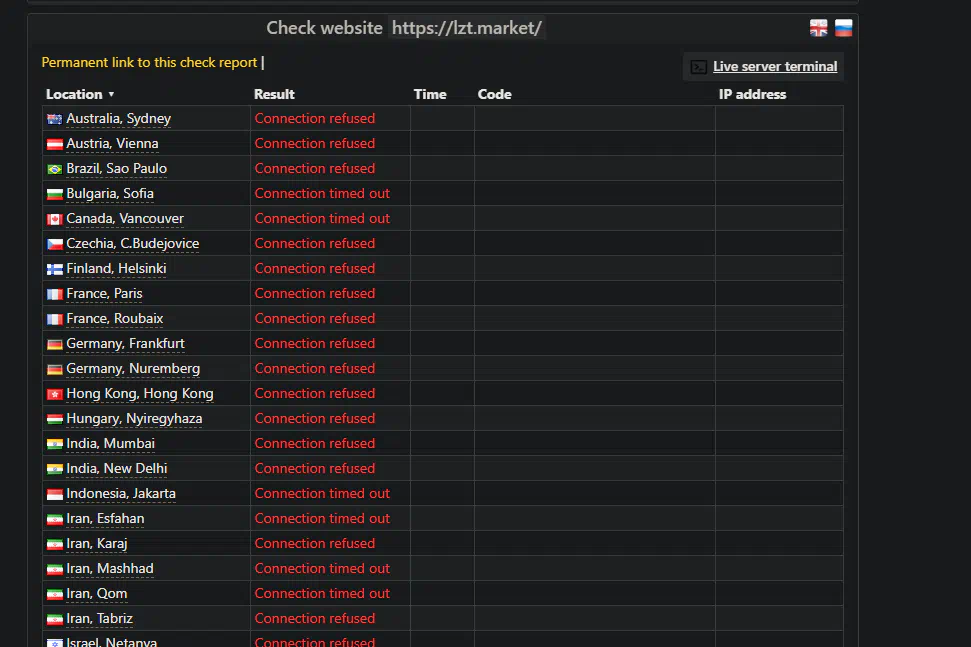Sort the table by Location column

(x=80, y=94)
